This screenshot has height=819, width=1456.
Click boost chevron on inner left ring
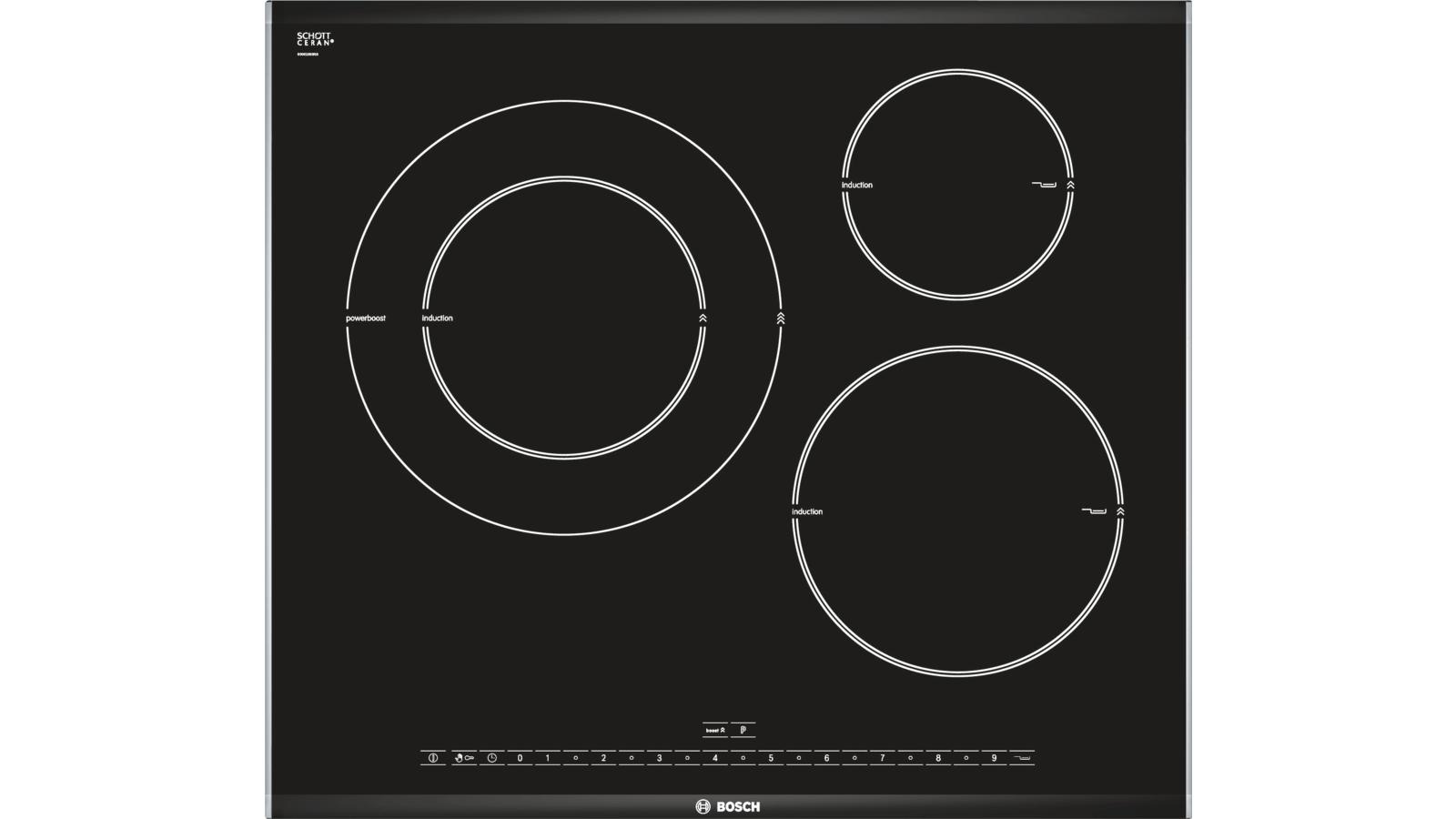tap(703, 318)
